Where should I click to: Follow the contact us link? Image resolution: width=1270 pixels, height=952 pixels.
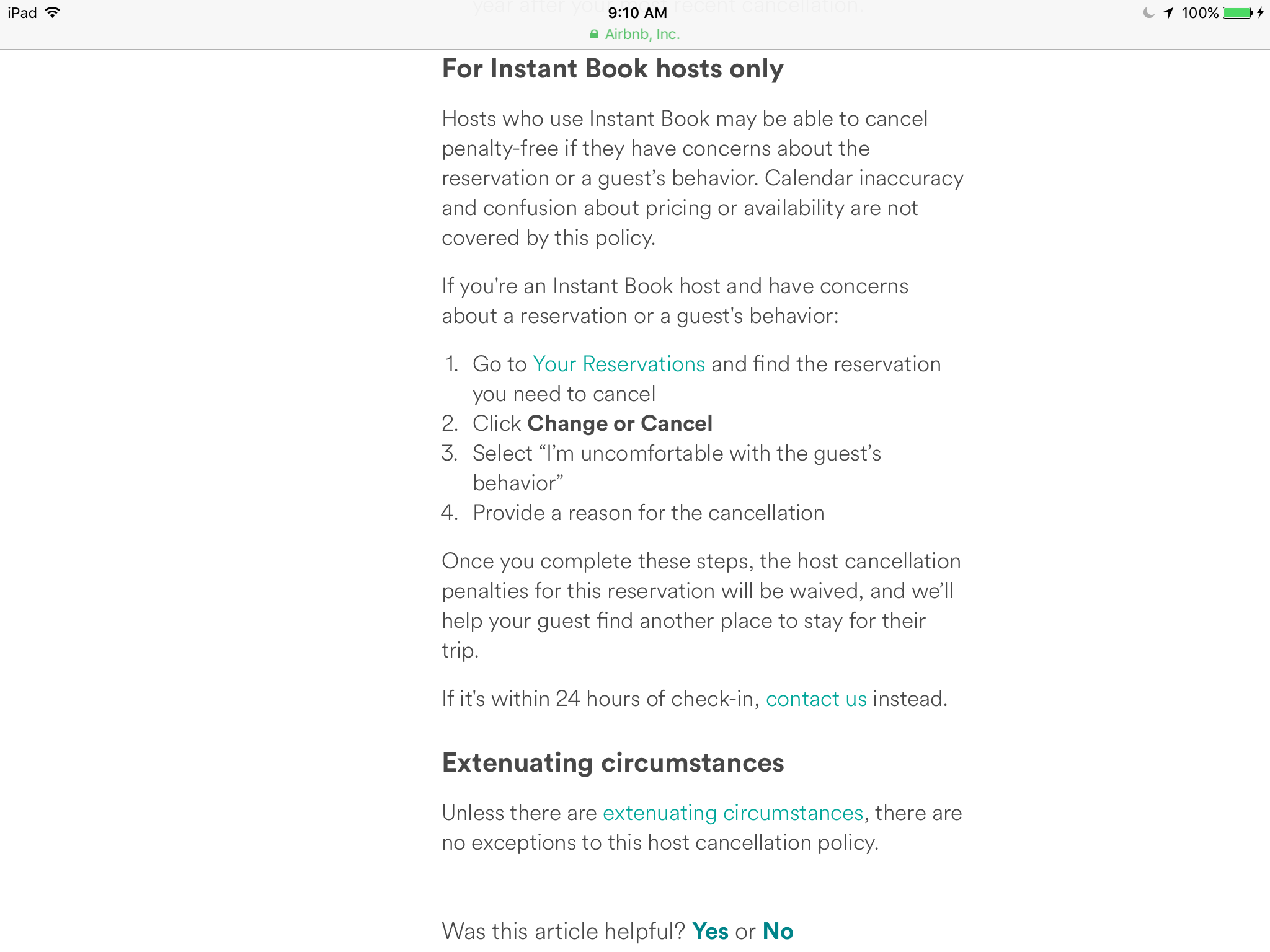coord(816,699)
